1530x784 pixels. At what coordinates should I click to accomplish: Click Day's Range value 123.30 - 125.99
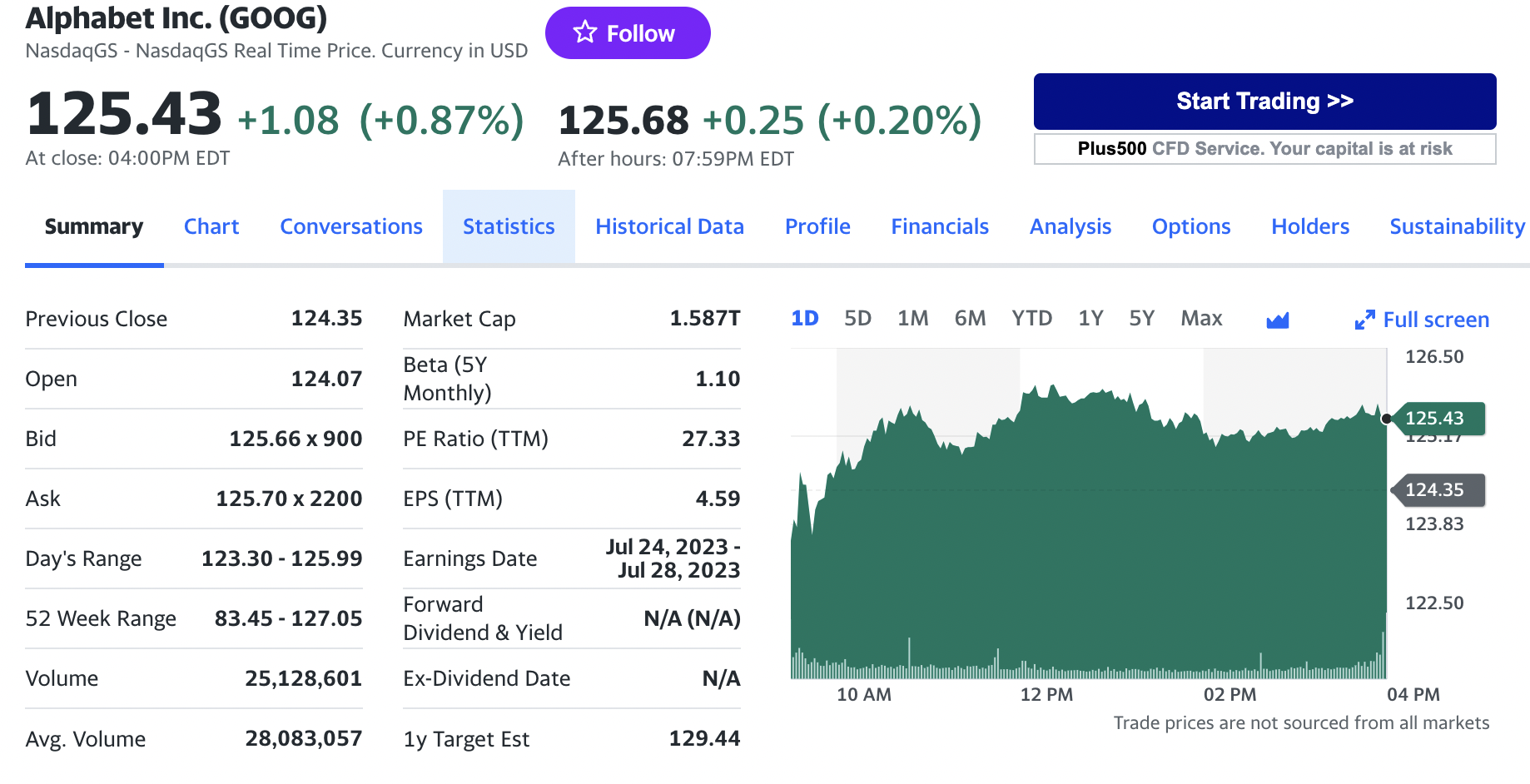pyautogui.click(x=281, y=558)
